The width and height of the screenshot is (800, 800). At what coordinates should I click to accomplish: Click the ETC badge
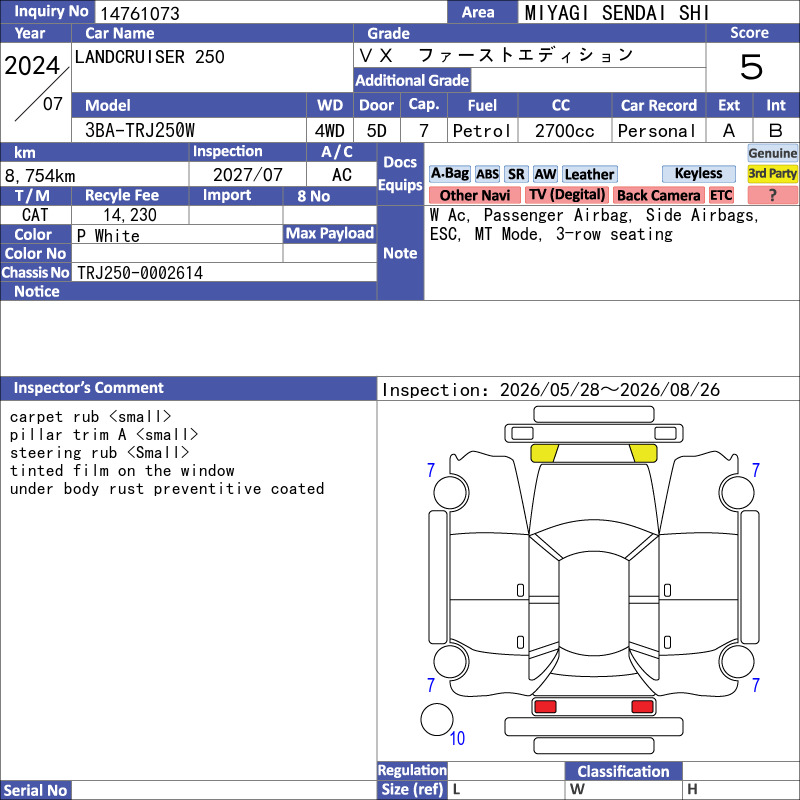721,195
